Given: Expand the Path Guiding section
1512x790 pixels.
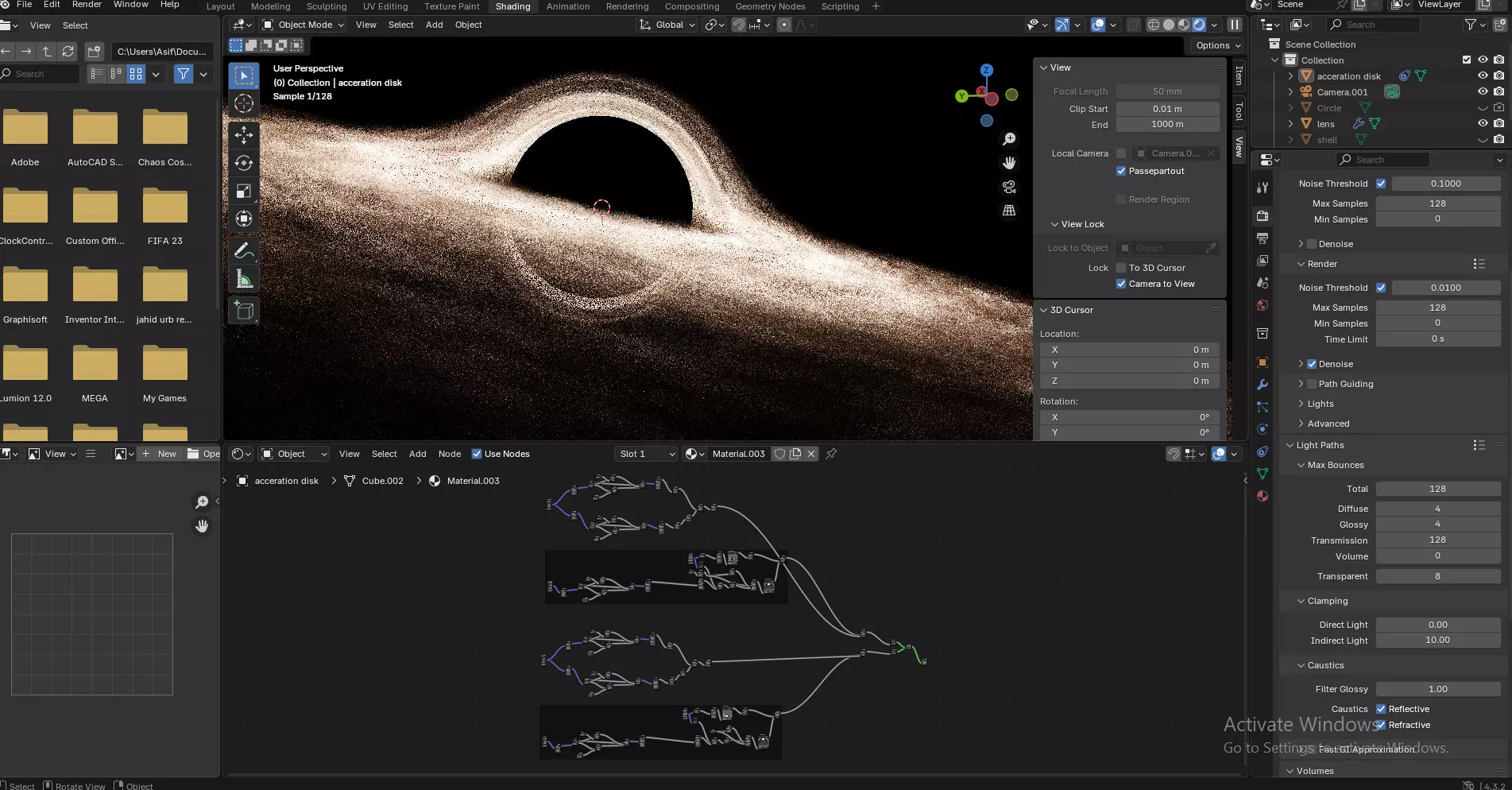Looking at the screenshot, I should pos(1301,384).
